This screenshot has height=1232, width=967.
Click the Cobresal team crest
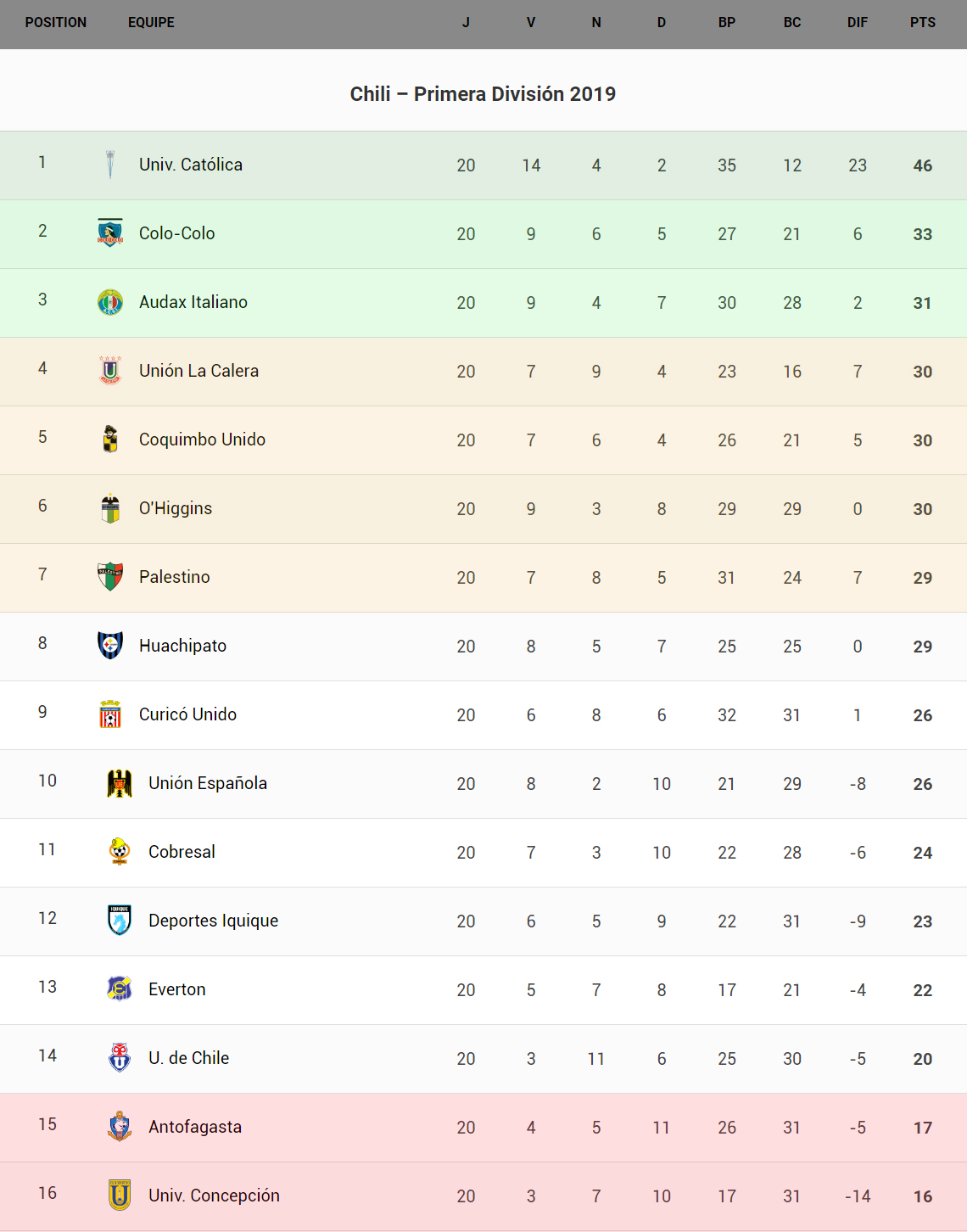click(120, 852)
